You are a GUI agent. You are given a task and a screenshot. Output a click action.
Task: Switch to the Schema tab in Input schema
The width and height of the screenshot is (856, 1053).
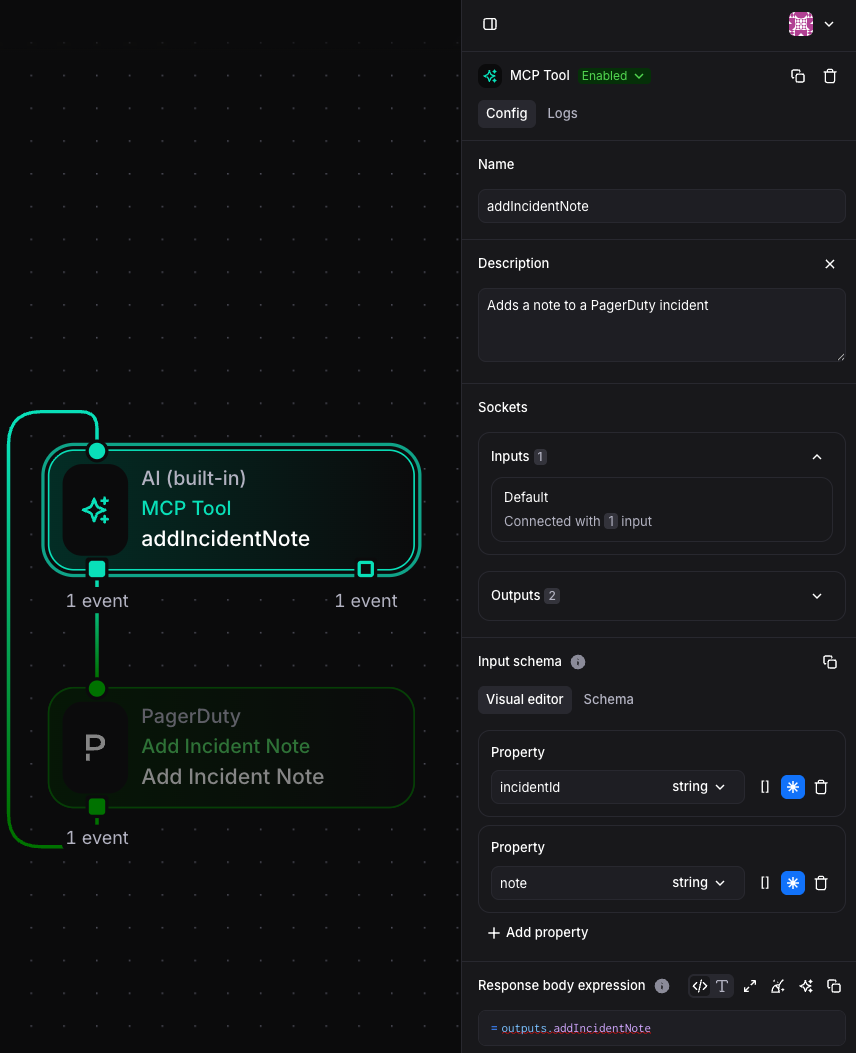608,699
